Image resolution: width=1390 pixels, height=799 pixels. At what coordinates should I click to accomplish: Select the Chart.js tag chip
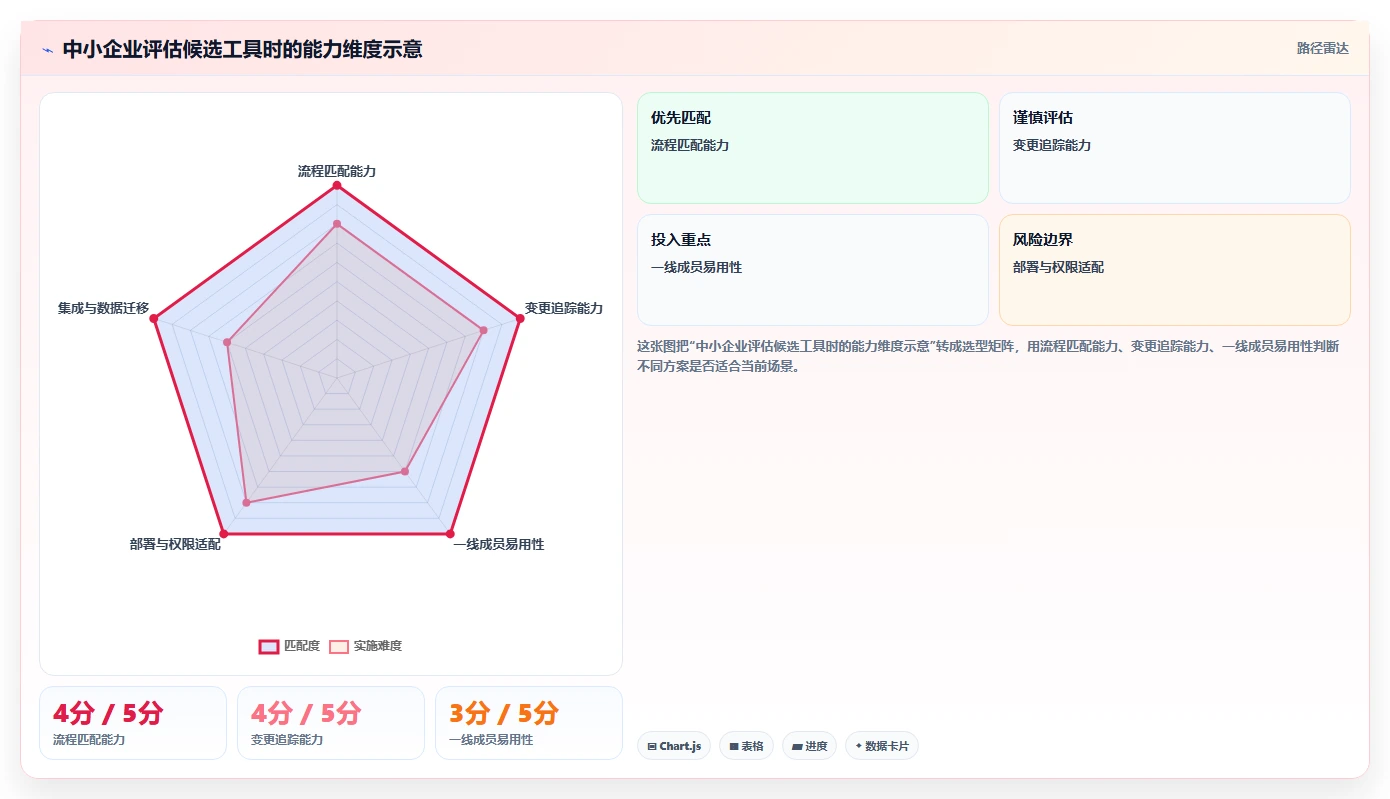click(x=674, y=746)
